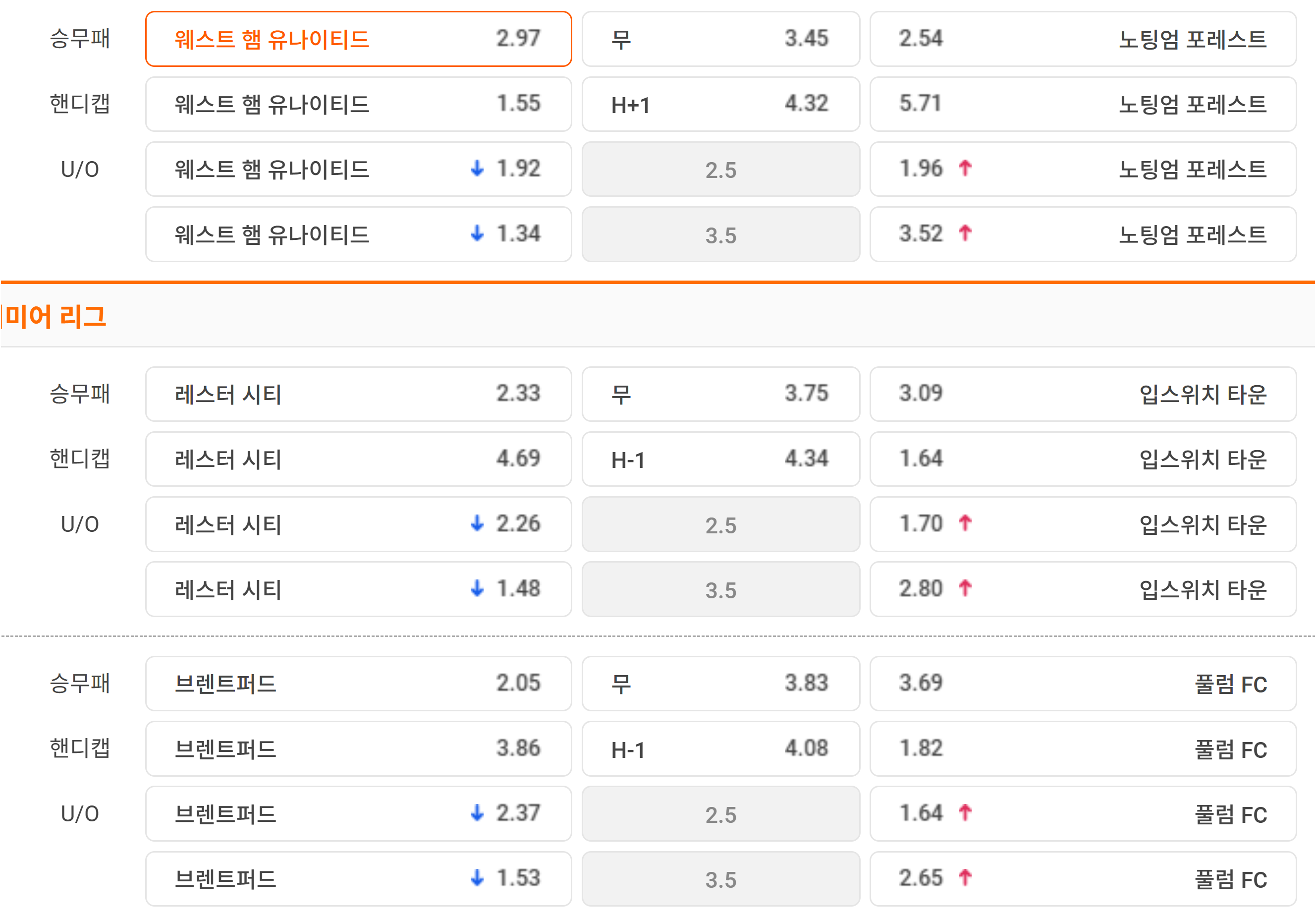Select draw 무 at 3.45 odds
1316x919 pixels.
pos(720,39)
